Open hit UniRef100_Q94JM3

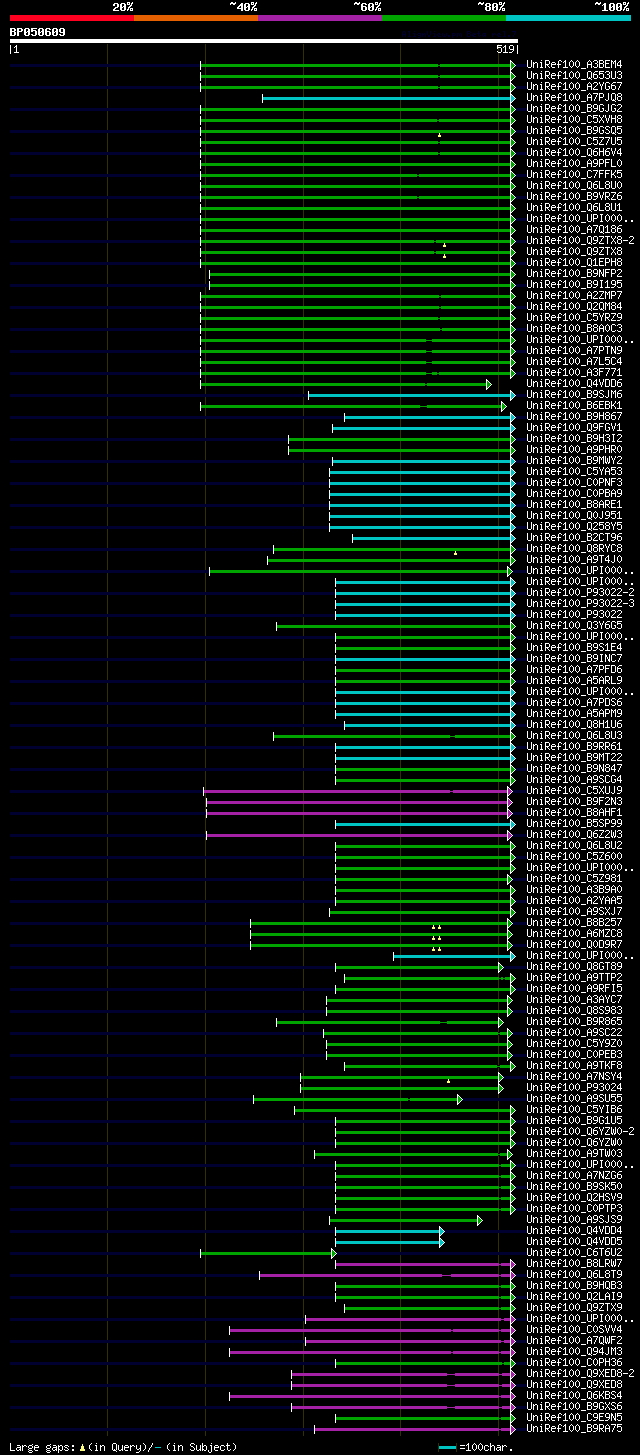click(574, 1352)
